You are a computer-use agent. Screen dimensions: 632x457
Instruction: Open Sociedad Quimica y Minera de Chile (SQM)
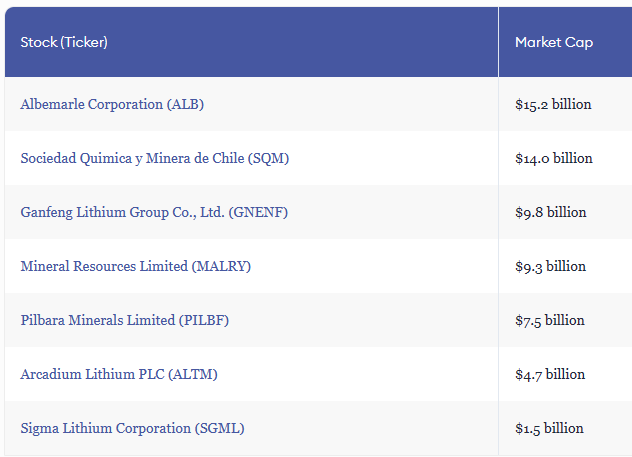[155, 158]
